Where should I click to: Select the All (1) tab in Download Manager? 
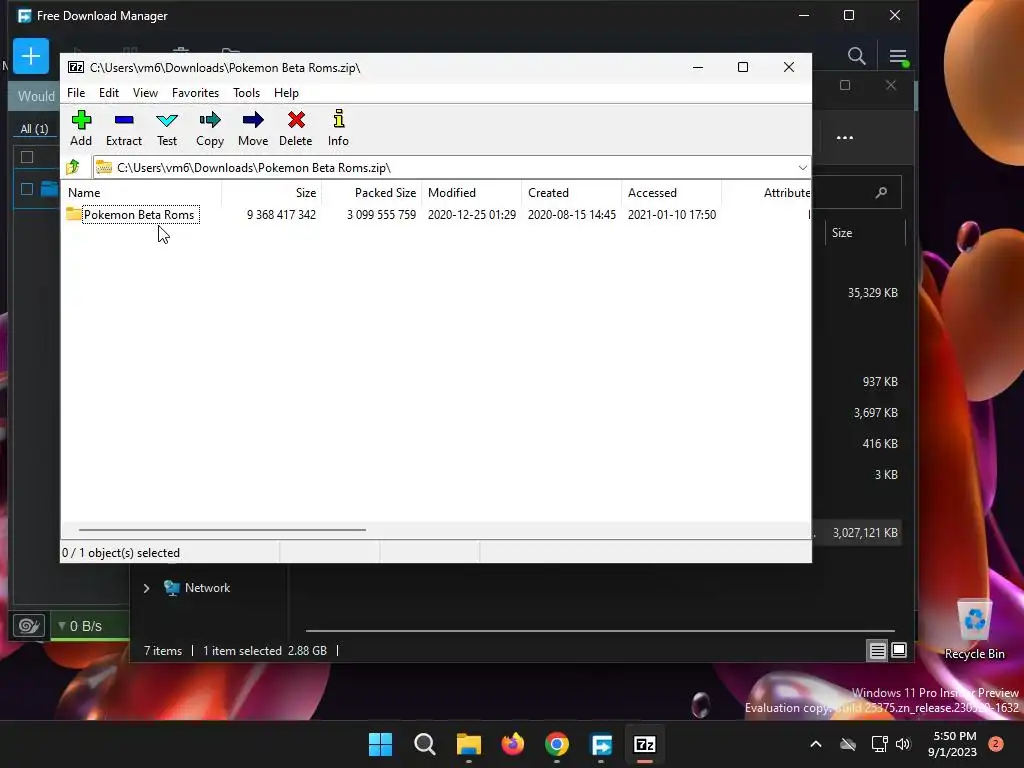click(x=34, y=129)
